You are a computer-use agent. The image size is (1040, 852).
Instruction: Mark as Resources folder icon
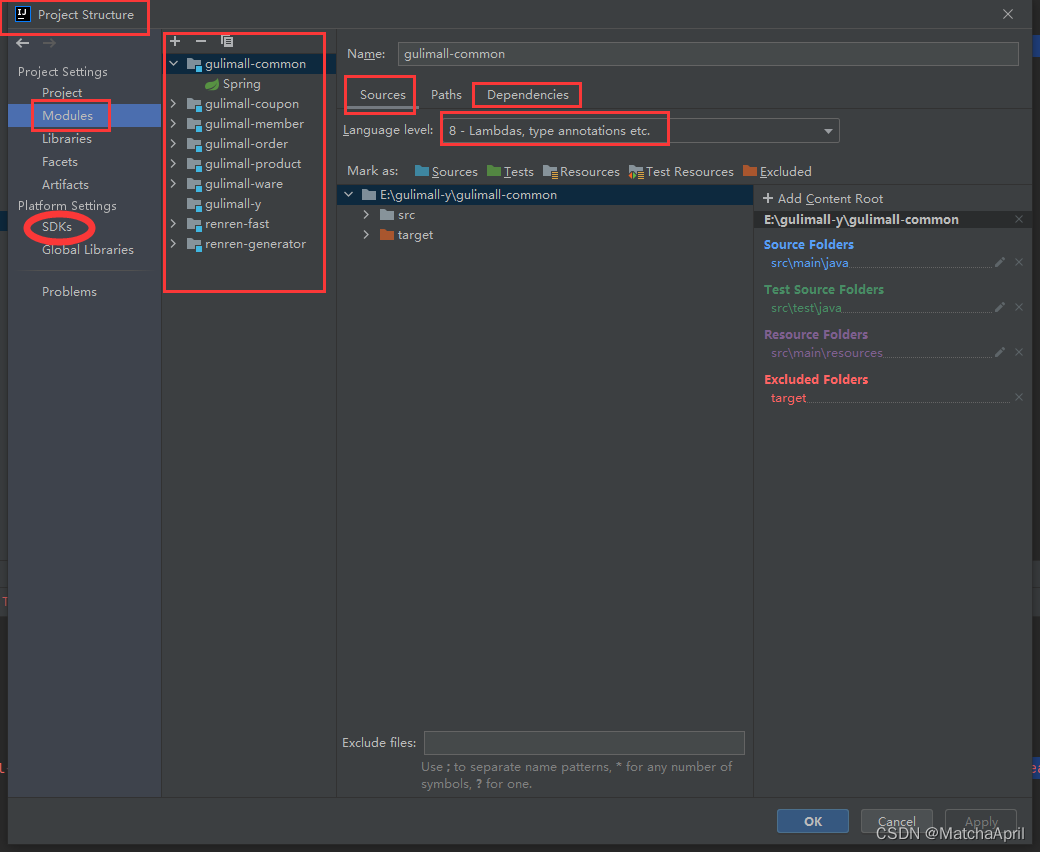[551, 172]
